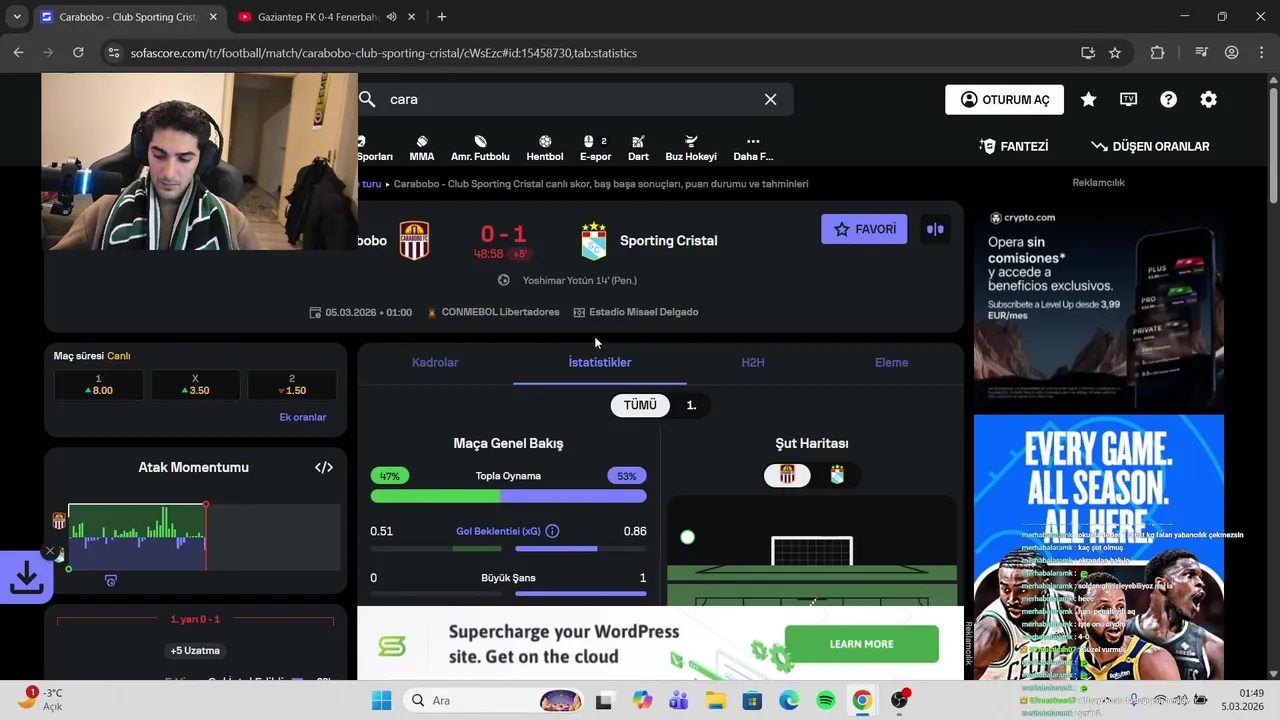Viewport: 1280px width, 720px height.
Task: Click the Topla Oynama possession bar
Action: [x=508, y=496]
